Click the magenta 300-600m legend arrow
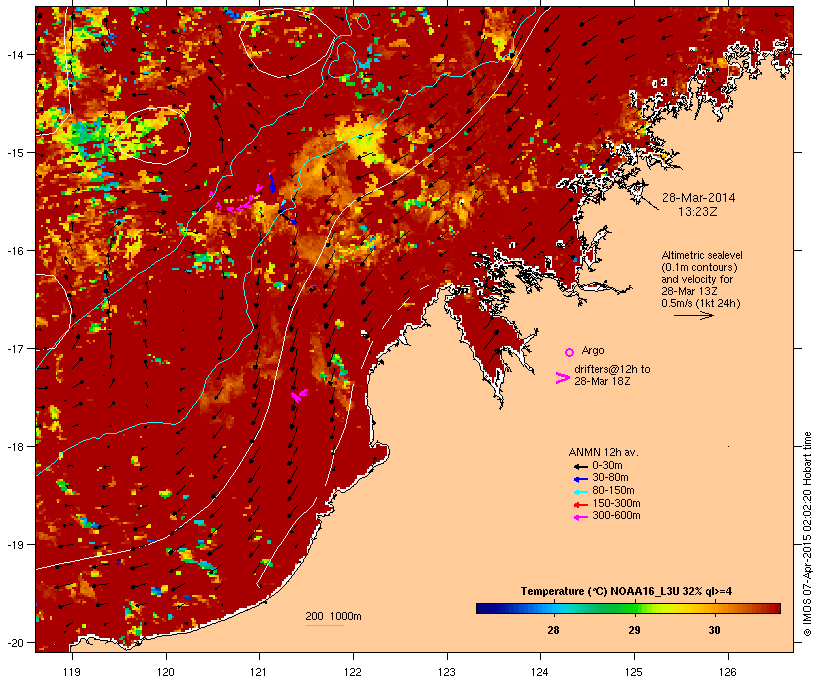Viewport: 820px width, 680px height. coord(581,517)
